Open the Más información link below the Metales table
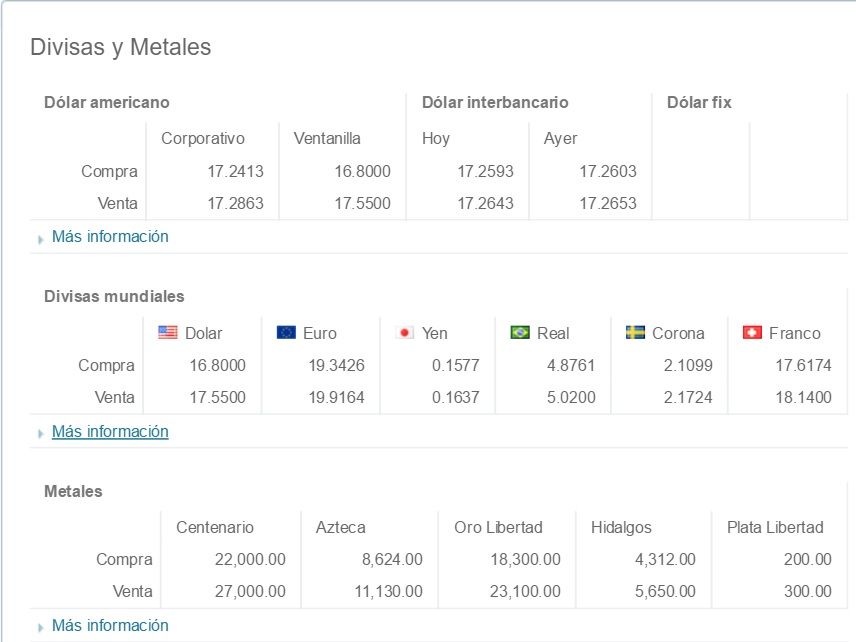The width and height of the screenshot is (856, 642). pyautogui.click(x=110, y=625)
